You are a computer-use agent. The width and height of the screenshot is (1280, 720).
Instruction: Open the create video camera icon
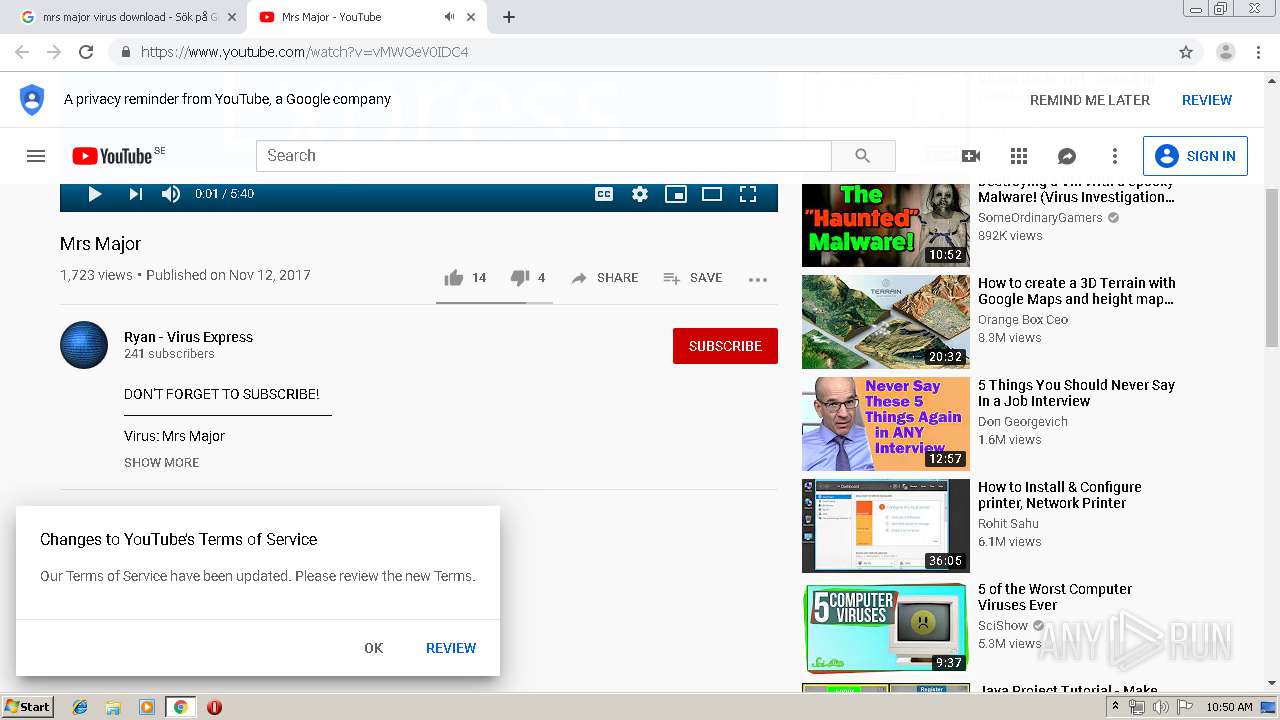pos(970,156)
